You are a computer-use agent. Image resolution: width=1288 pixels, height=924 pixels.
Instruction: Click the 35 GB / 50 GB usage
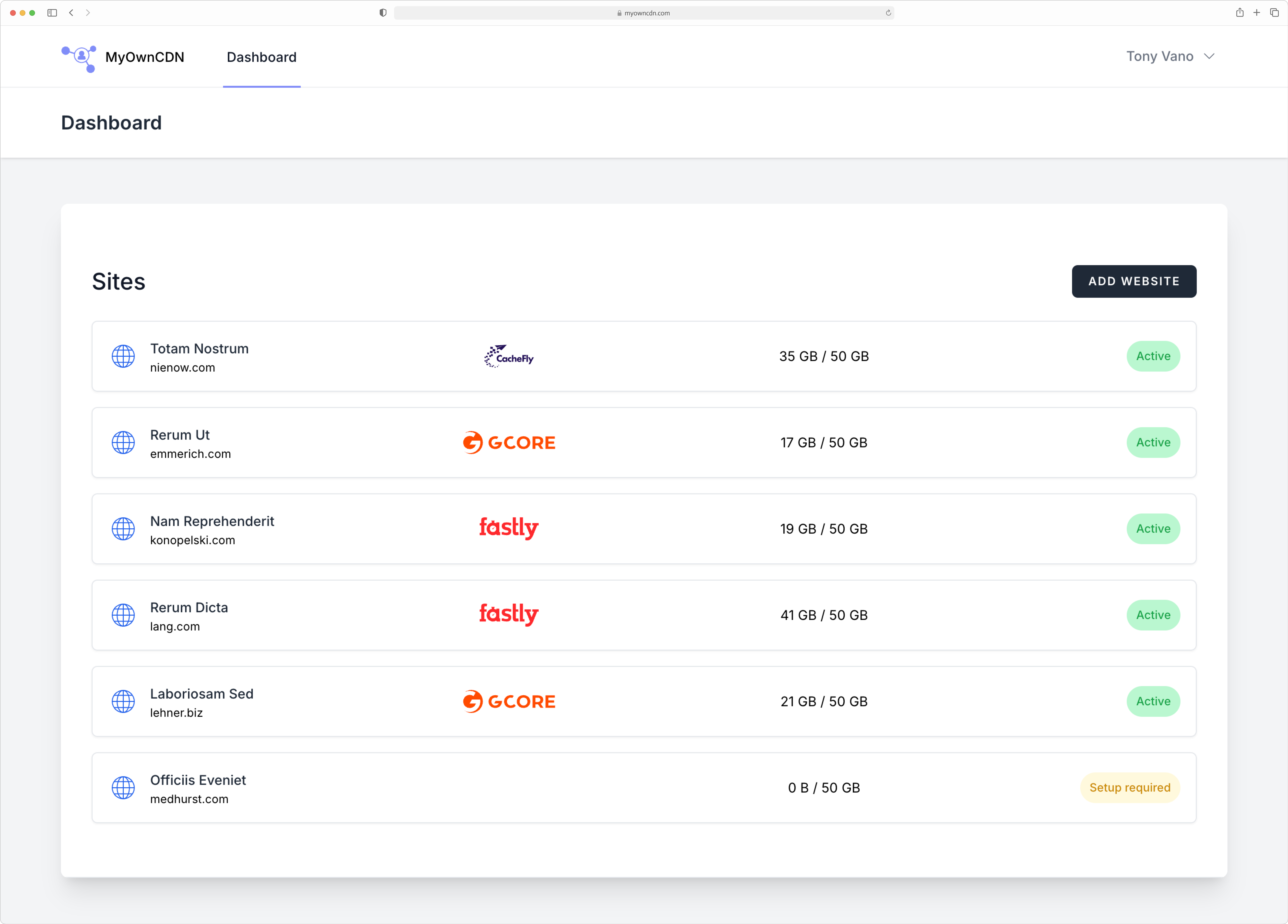click(824, 357)
